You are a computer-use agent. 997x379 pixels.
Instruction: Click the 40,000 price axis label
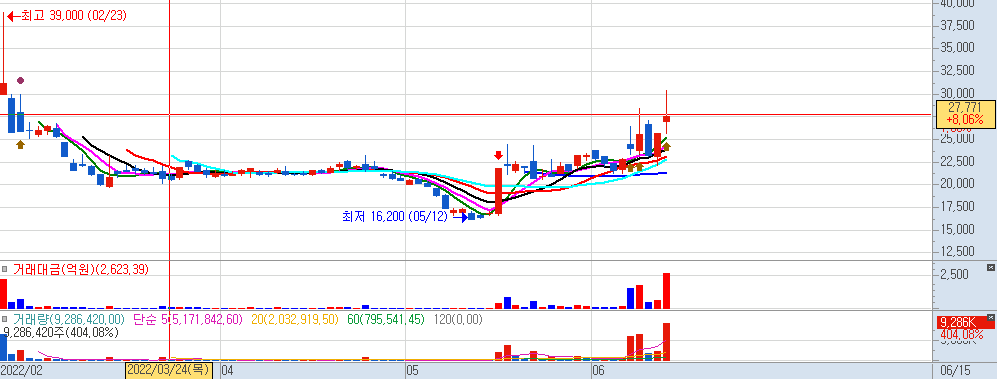(x=957, y=3)
